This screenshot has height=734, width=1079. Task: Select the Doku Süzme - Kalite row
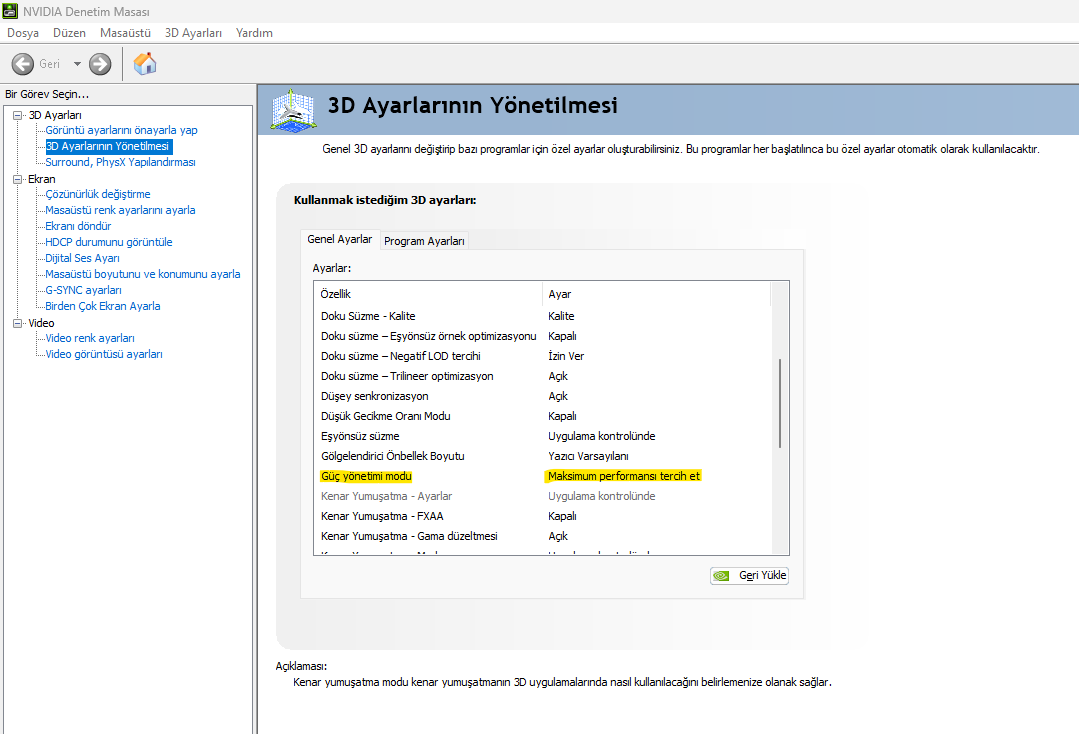pos(542,316)
